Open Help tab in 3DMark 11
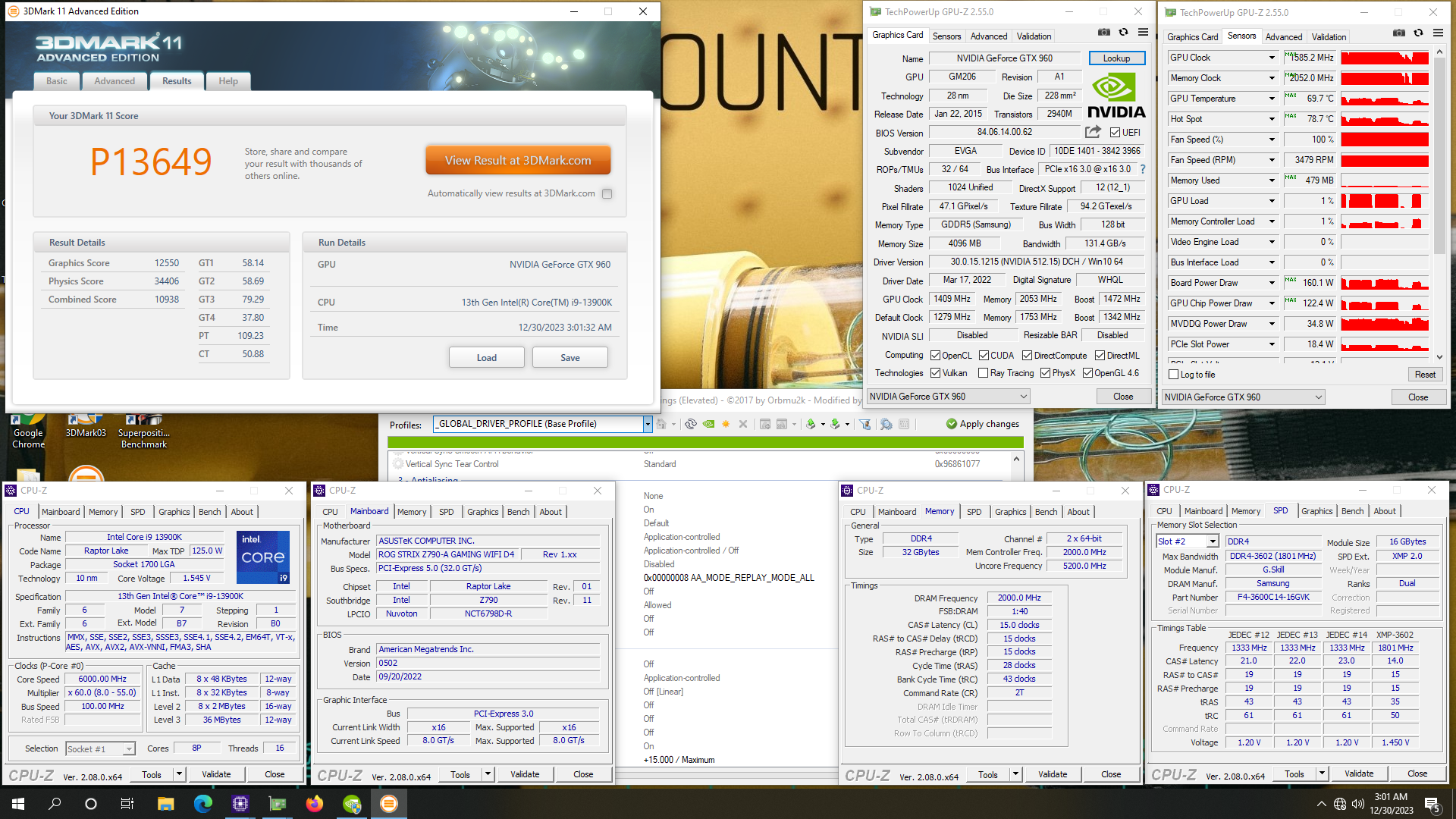This screenshot has height=819, width=1456. point(228,81)
